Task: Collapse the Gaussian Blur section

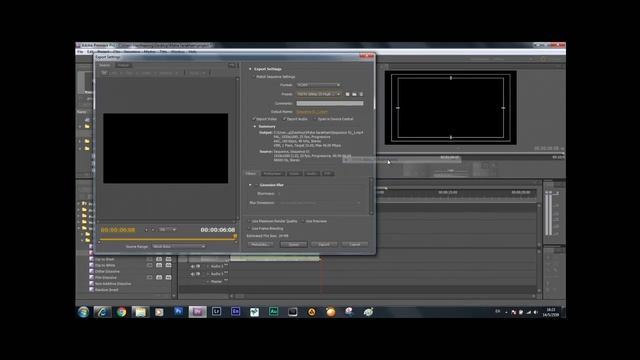Action: 250,185
